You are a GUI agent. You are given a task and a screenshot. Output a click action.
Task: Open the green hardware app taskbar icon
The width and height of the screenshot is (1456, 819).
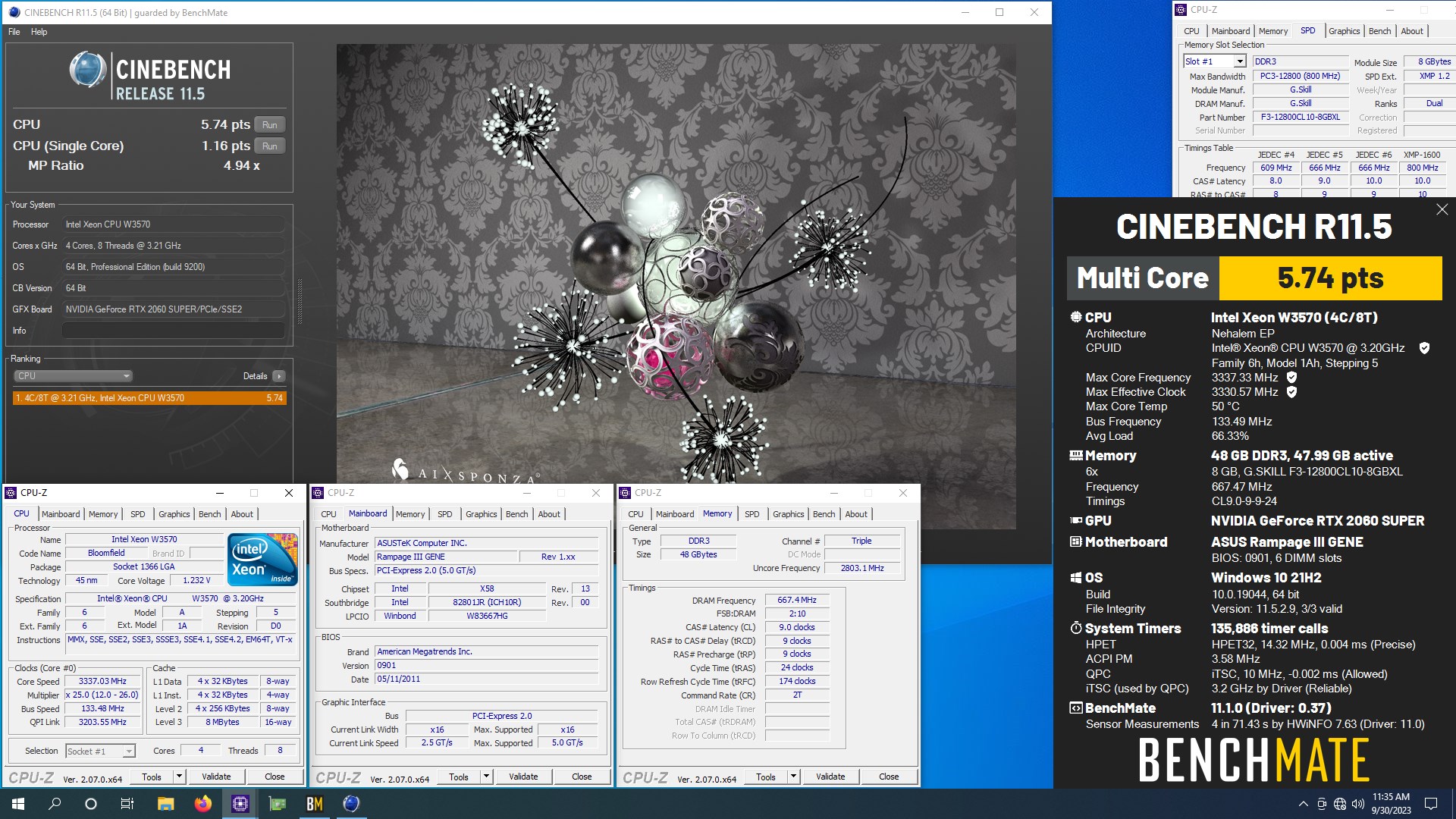[x=277, y=804]
